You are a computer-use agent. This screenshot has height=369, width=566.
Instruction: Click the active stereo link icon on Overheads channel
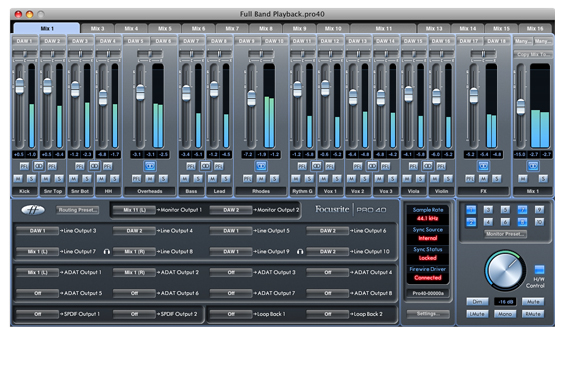tap(150, 166)
